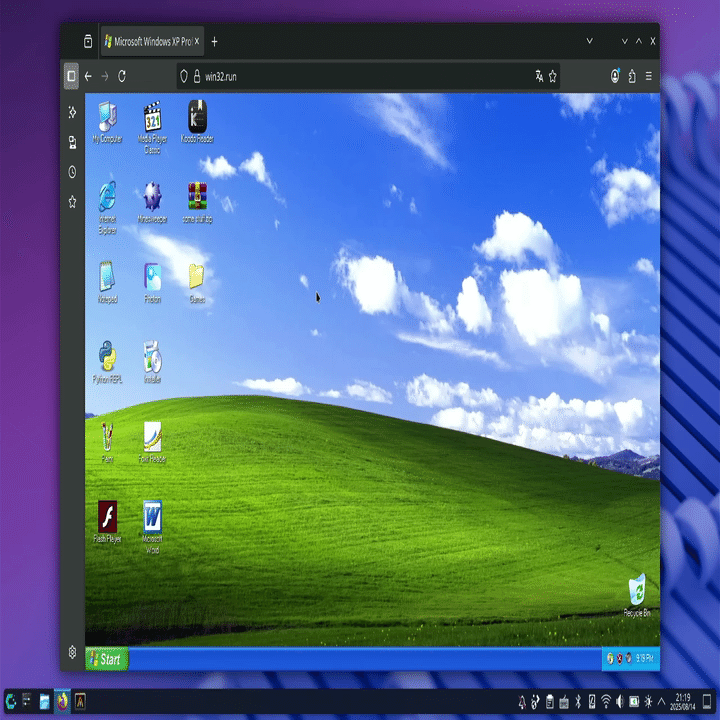This screenshot has height=720, width=720.
Task: Open the Koodo Reader desktop icon
Action: click(x=197, y=122)
